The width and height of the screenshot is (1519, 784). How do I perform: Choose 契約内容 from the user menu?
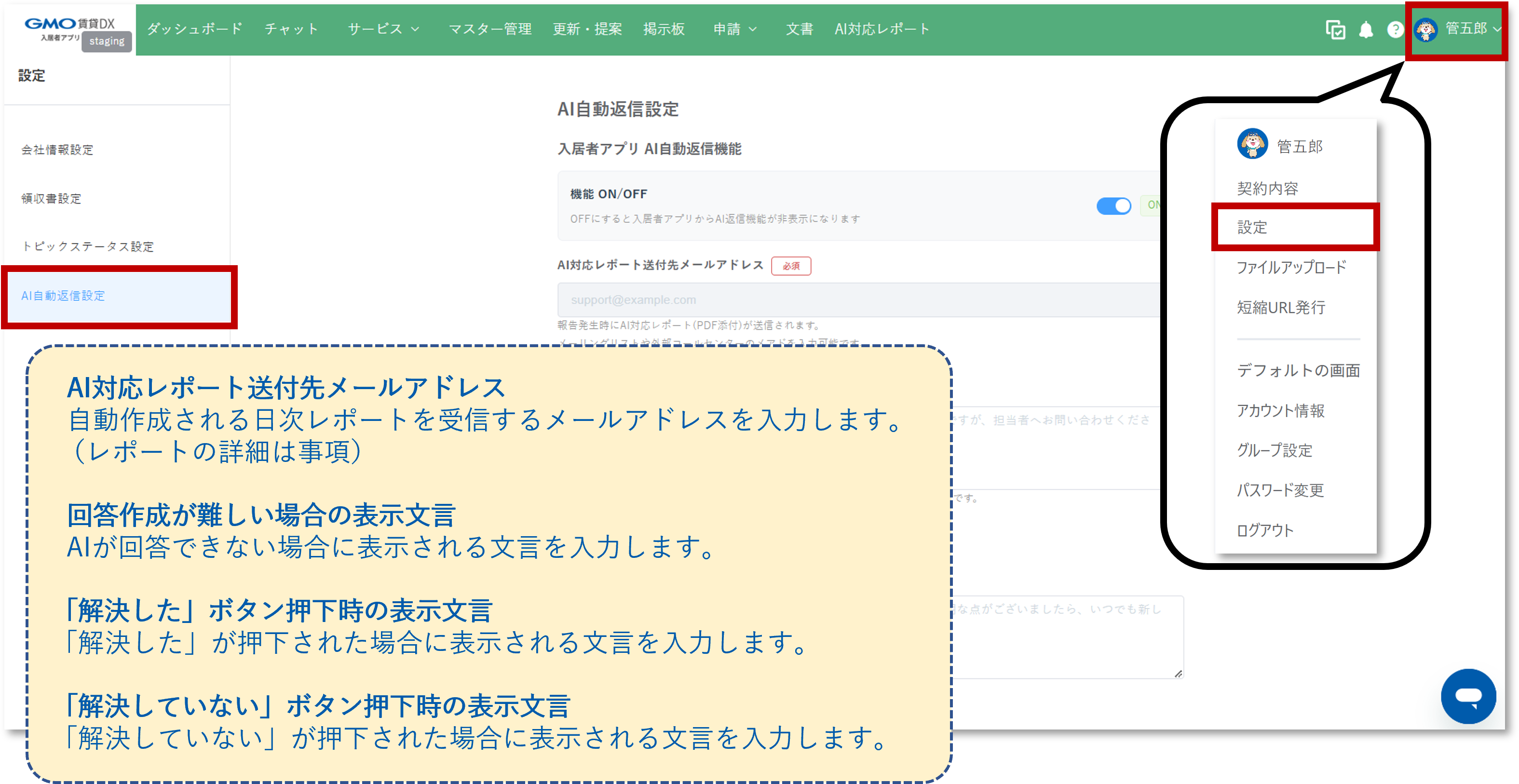[x=1267, y=189]
